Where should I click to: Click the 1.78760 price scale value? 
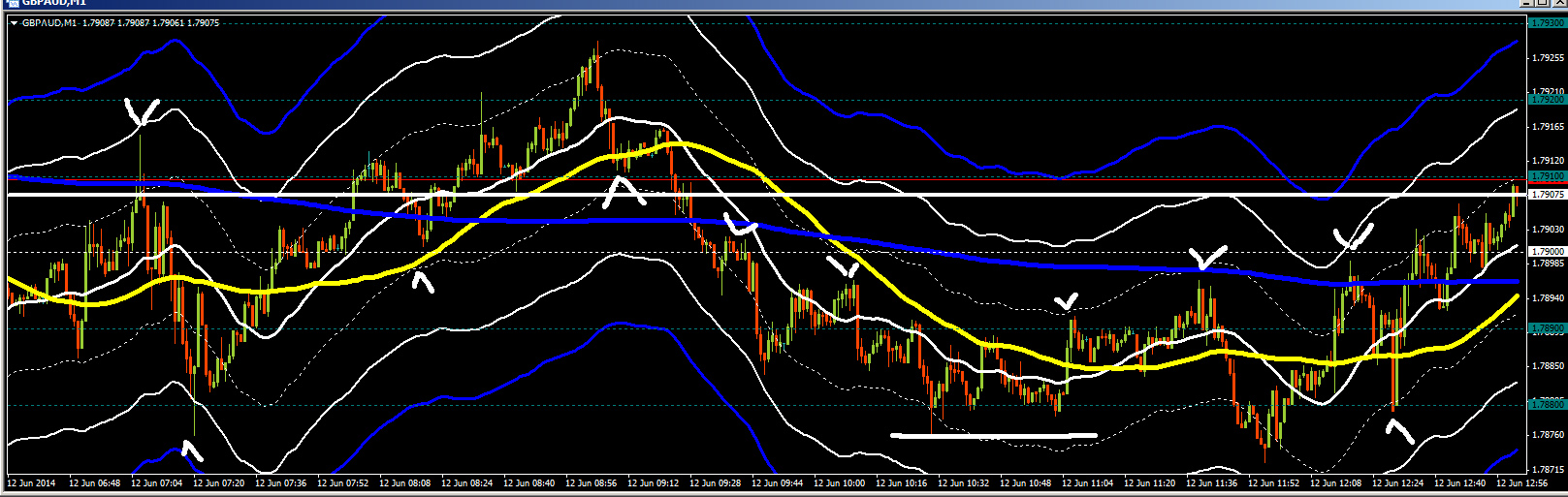point(1547,434)
